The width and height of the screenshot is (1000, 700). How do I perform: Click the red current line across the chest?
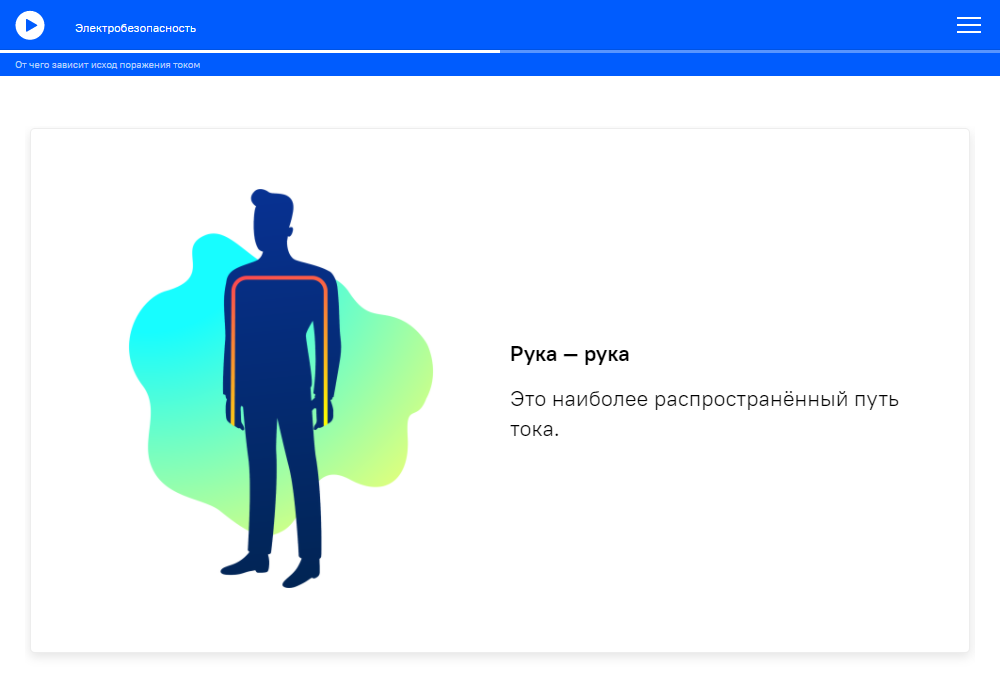(280, 278)
